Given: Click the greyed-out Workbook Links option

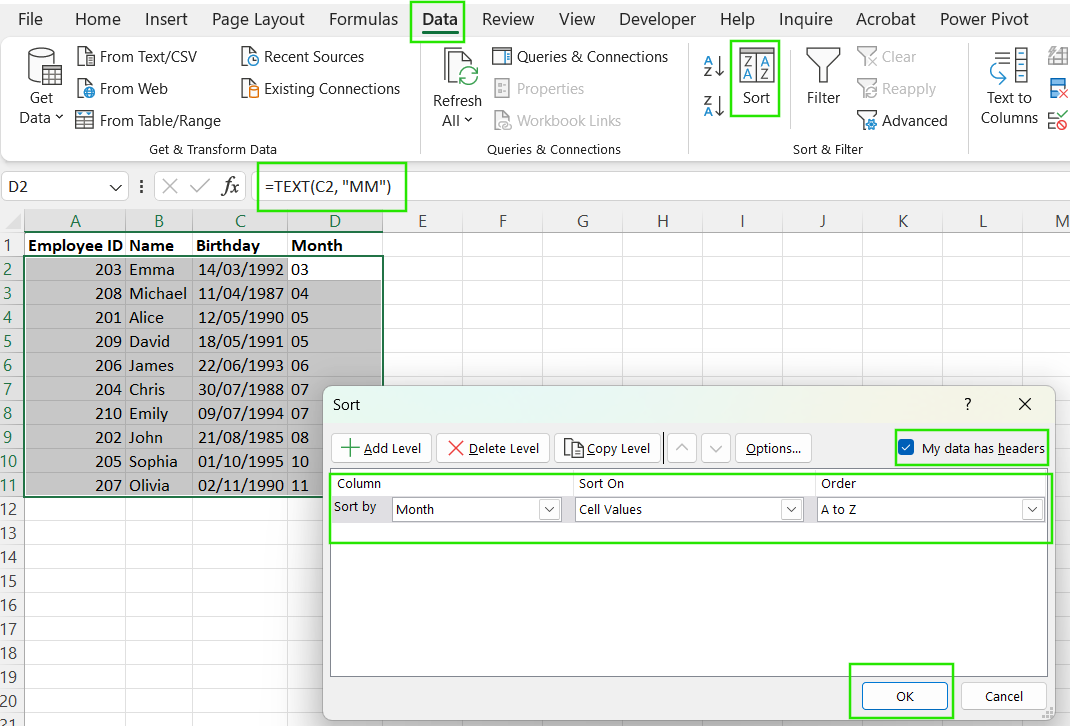Looking at the screenshot, I should [x=558, y=121].
